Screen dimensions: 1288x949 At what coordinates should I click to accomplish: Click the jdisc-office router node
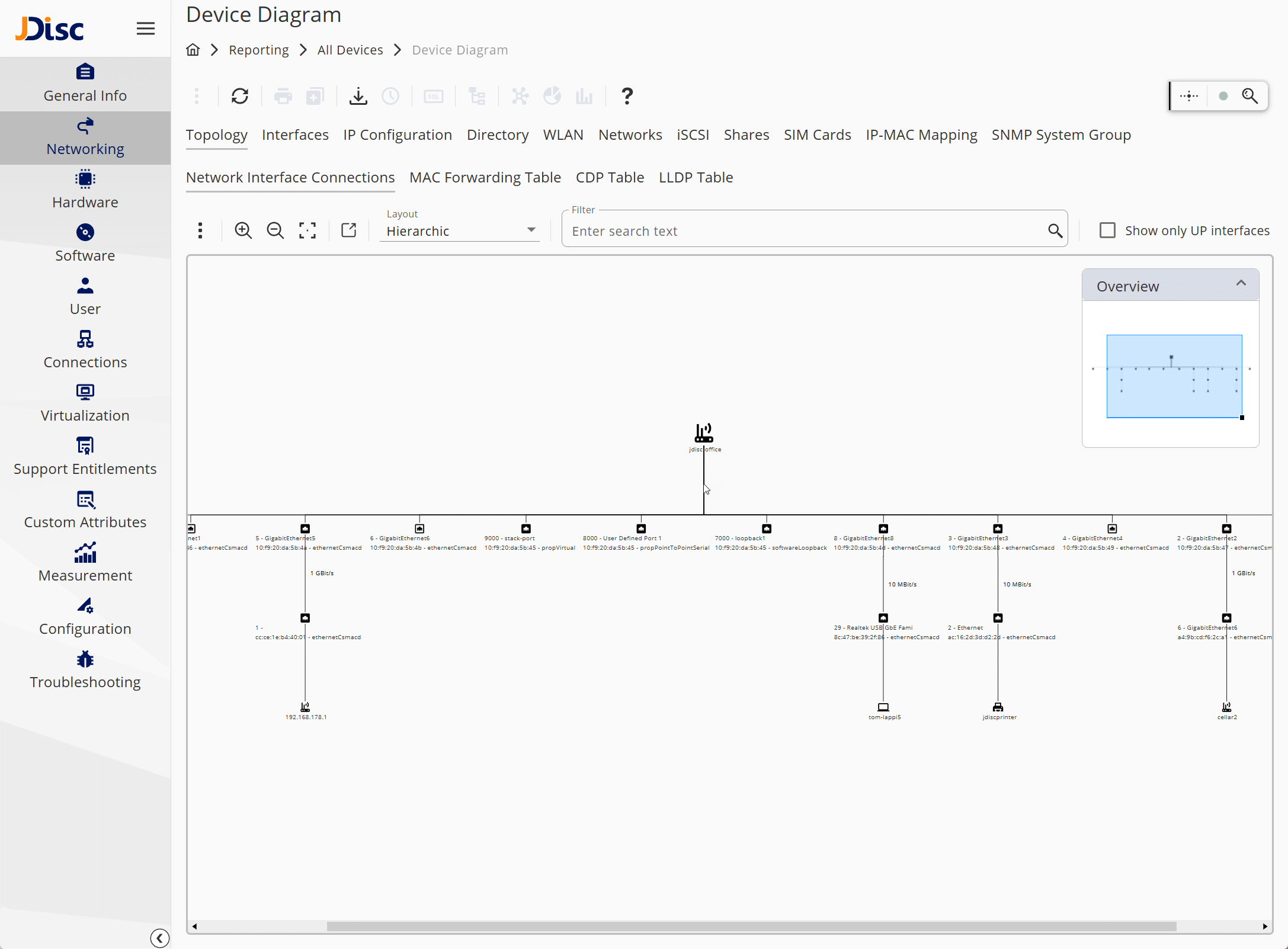pos(704,433)
